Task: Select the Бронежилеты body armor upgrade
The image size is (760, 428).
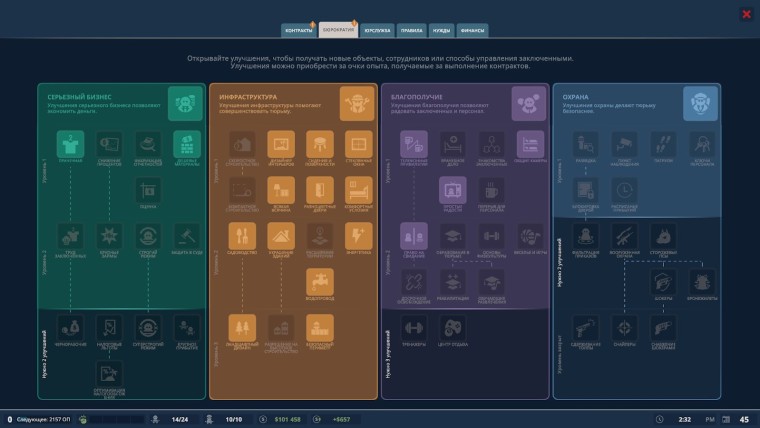Action: [702, 282]
